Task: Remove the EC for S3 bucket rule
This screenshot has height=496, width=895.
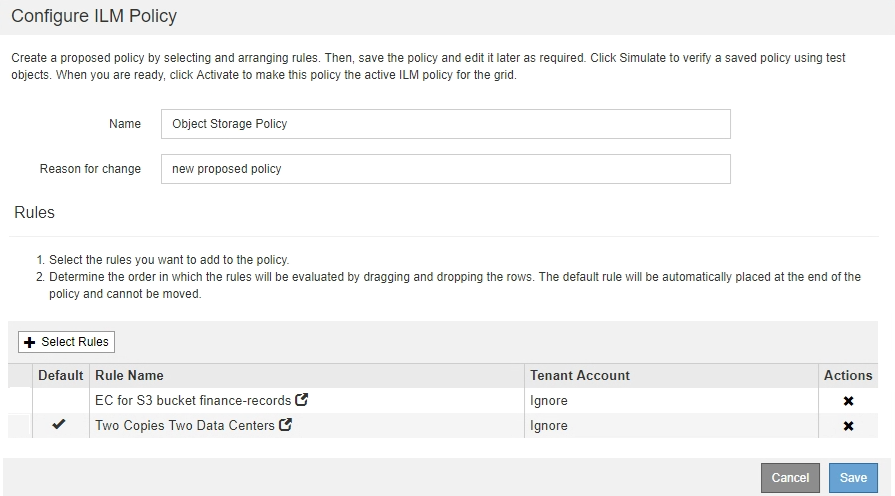Action: point(848,401)
